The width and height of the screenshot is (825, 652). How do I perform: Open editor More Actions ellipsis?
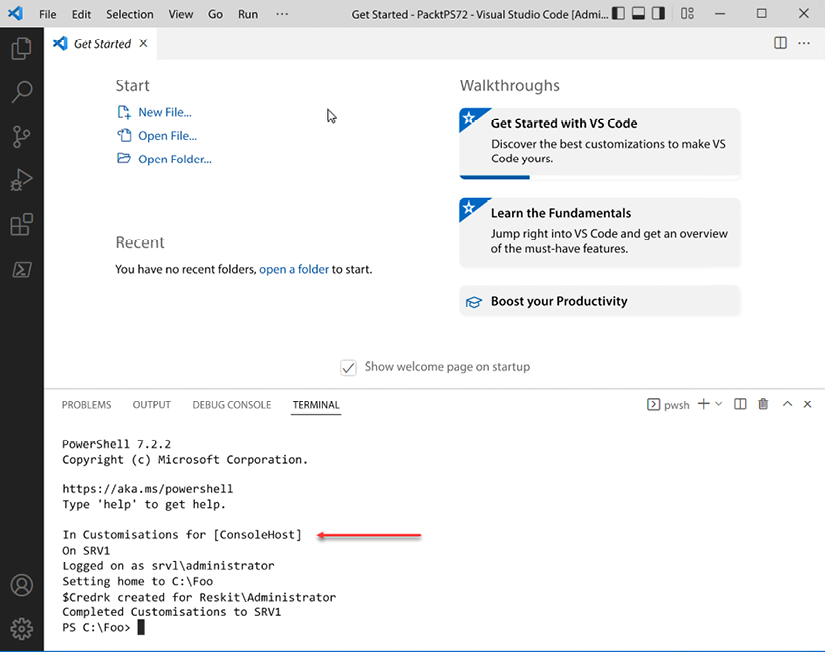click(x=804, y=43)
